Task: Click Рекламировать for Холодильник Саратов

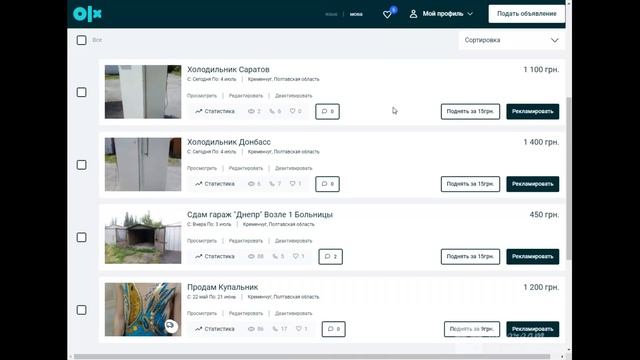Action: pos(533,111)
